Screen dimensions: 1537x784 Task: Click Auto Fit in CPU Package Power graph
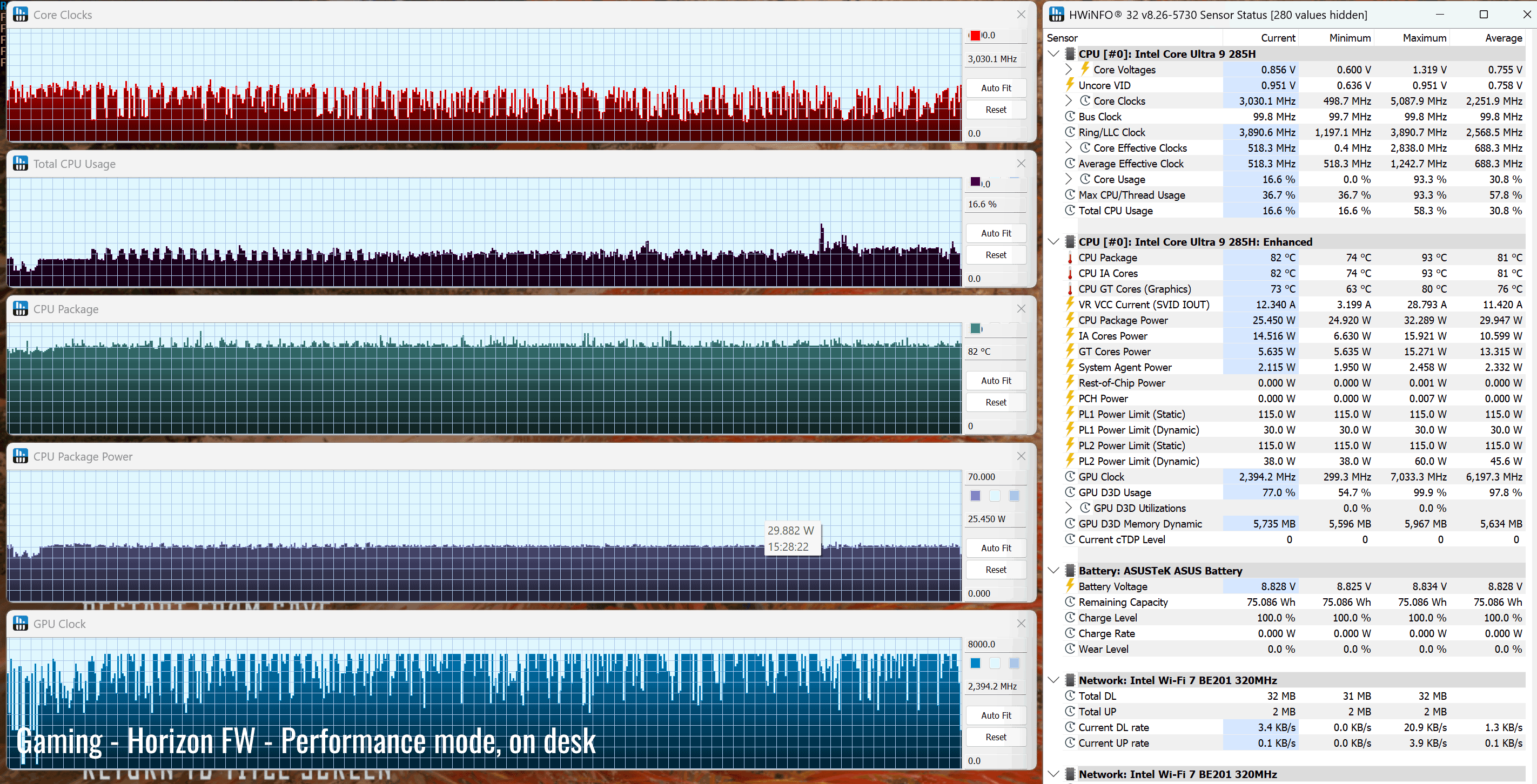pyautogui.click(x=995, y=548)
